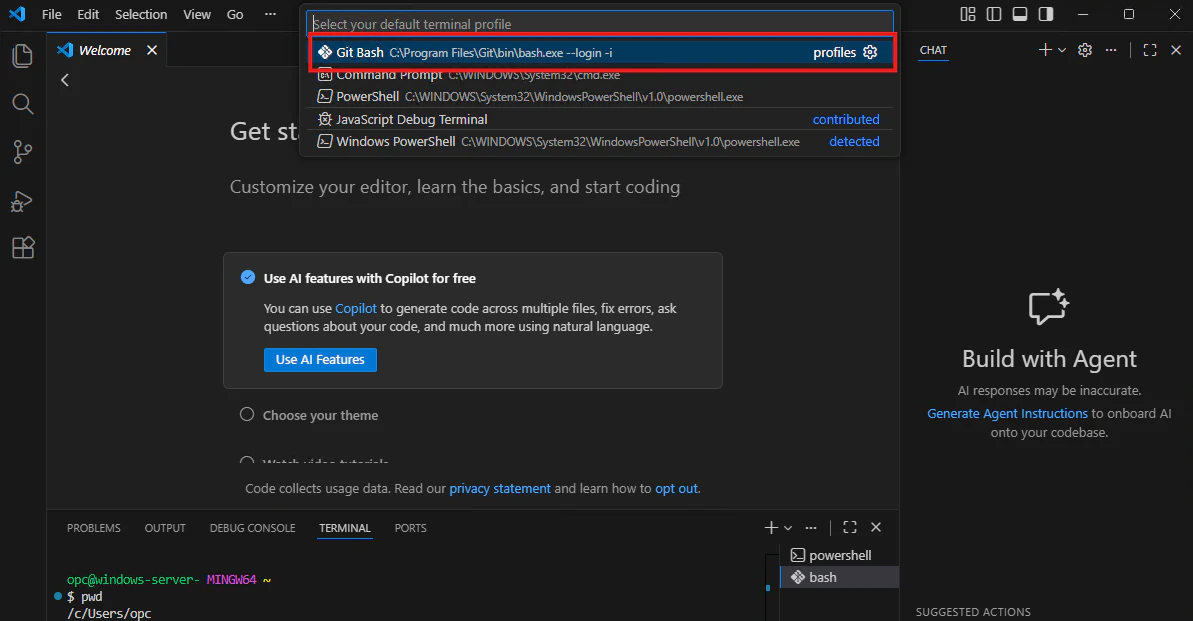Configure Git Bash profile gear icon

pos(870,53)
